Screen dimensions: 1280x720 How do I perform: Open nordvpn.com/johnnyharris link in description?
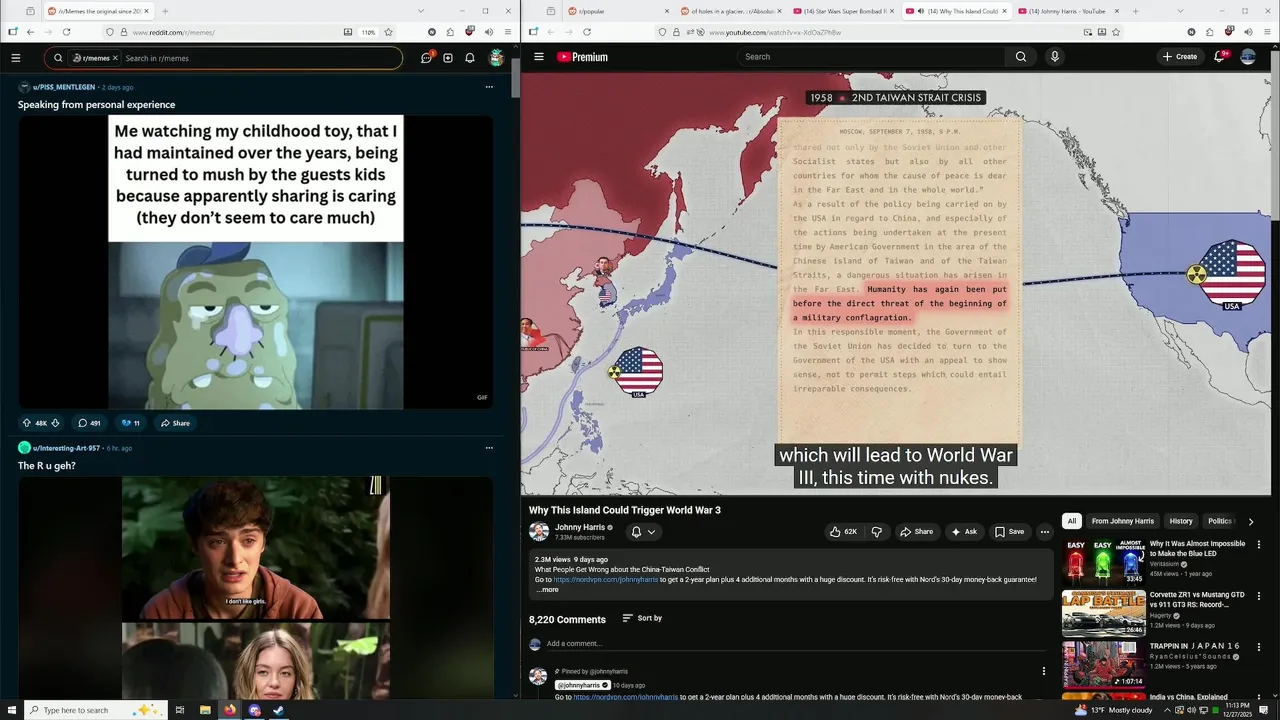(x=606, y=580)
